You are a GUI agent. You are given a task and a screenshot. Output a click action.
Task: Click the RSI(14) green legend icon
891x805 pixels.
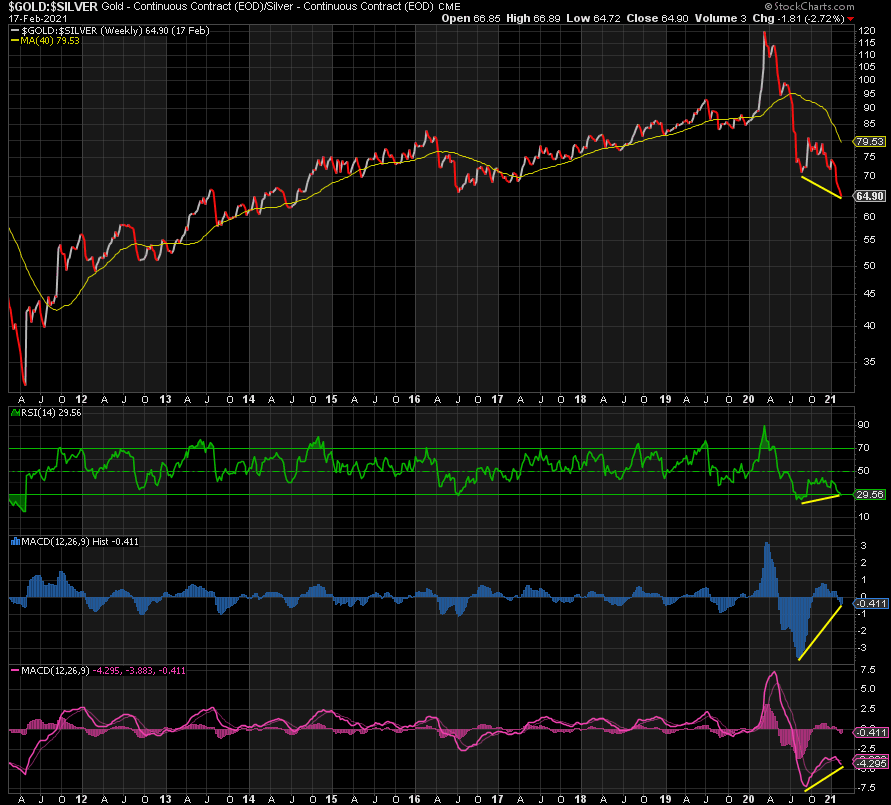point(15,411)
